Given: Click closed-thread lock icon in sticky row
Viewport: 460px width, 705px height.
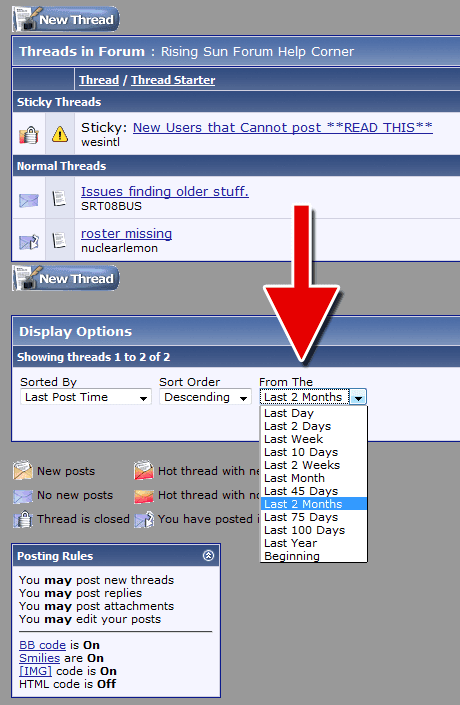Looking at the screenshot, I should 29,134.
